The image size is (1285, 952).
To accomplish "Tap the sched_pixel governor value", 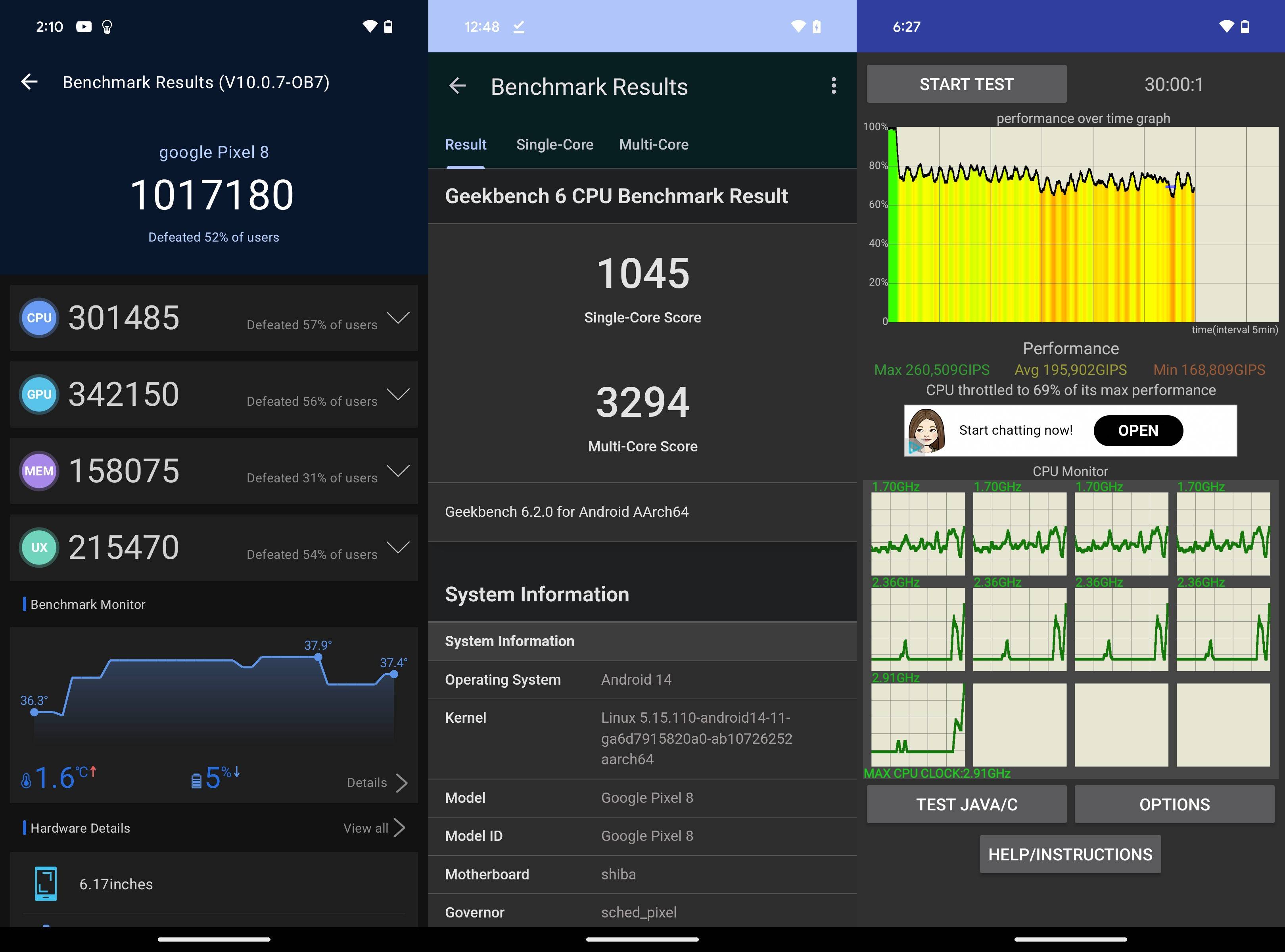I will coord(639,912).
